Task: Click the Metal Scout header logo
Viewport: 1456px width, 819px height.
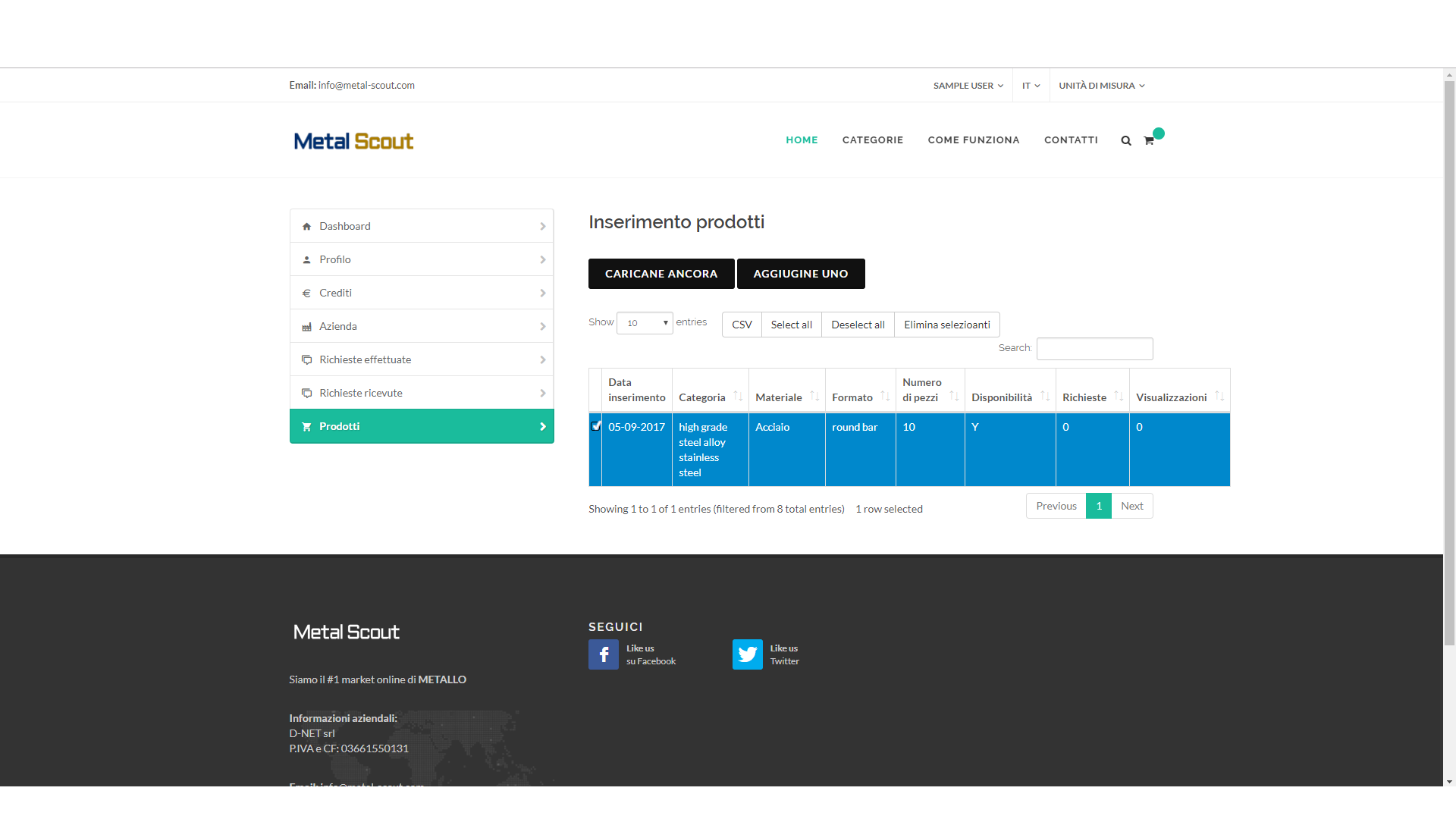Action: (x=353, y=141)
